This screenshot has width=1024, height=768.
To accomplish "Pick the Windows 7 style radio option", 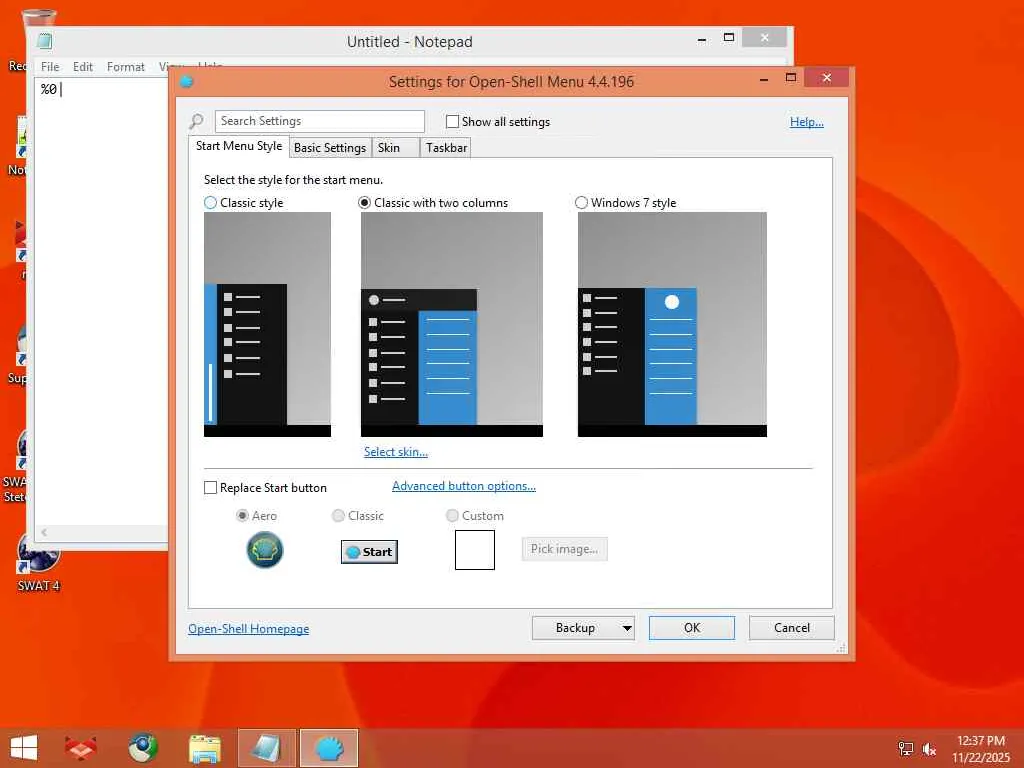I will (x=581, y=202).
